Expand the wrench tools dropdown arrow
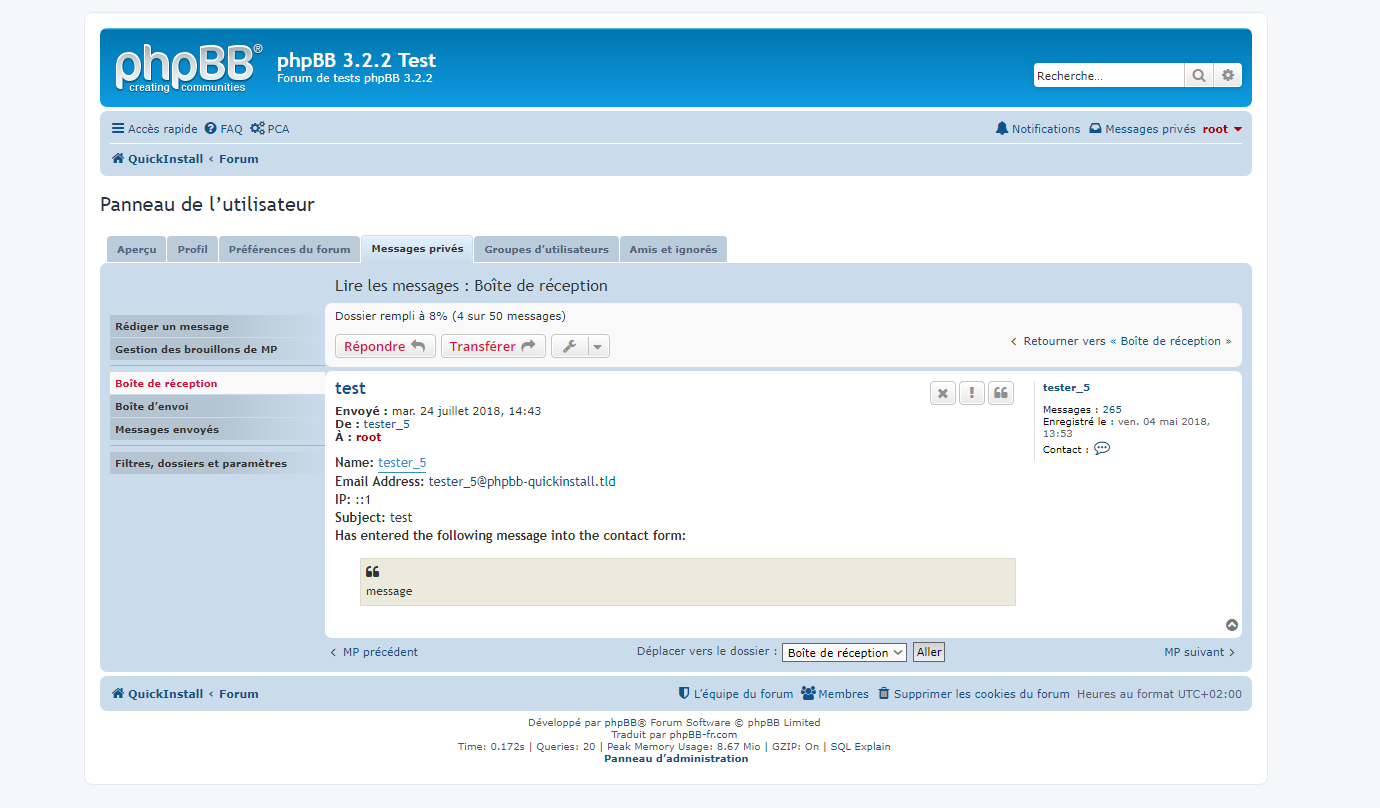1380x808 pixels. [597, 347]
